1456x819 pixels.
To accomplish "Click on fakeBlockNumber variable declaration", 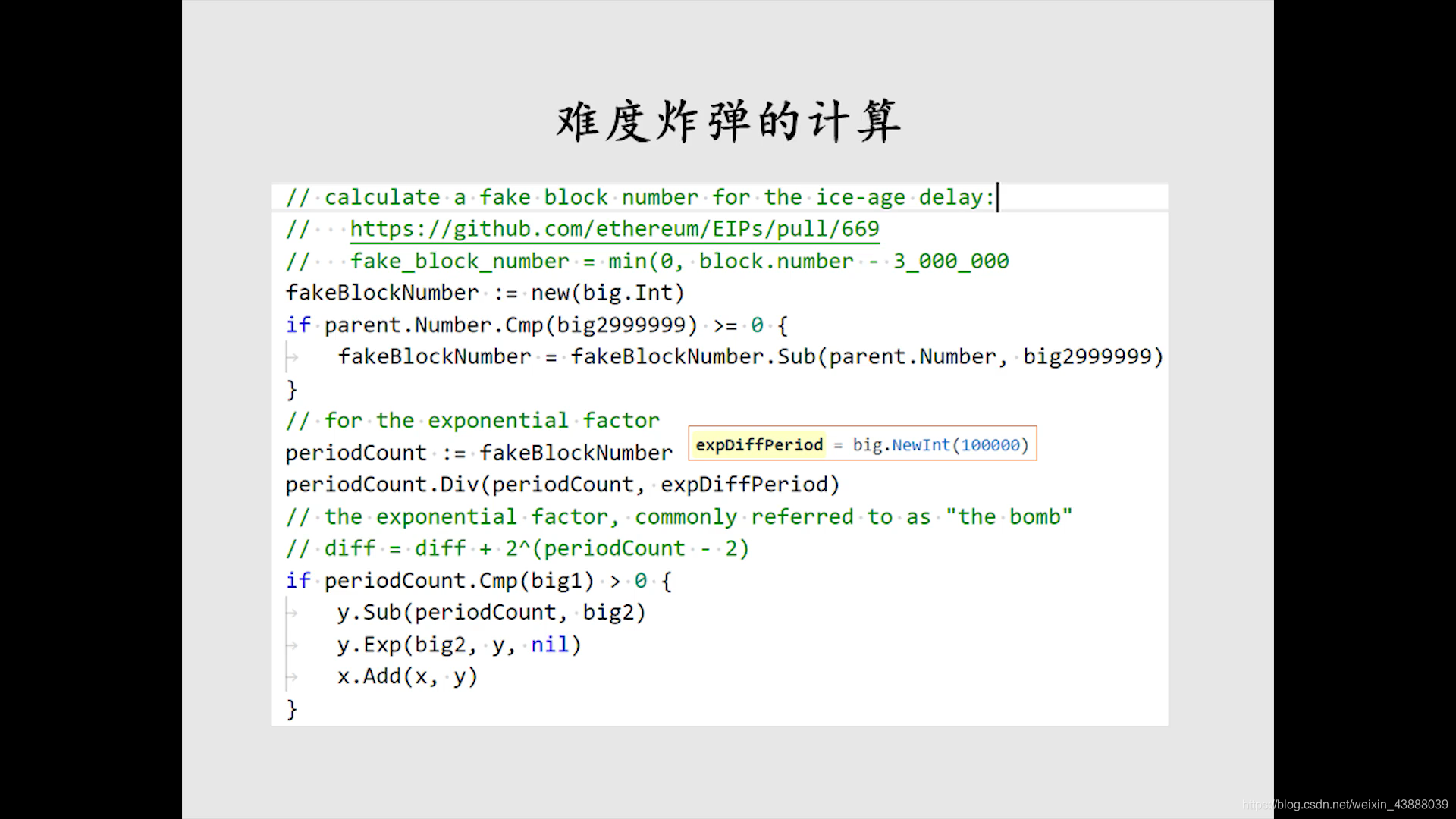I will [x=382, y=292].
